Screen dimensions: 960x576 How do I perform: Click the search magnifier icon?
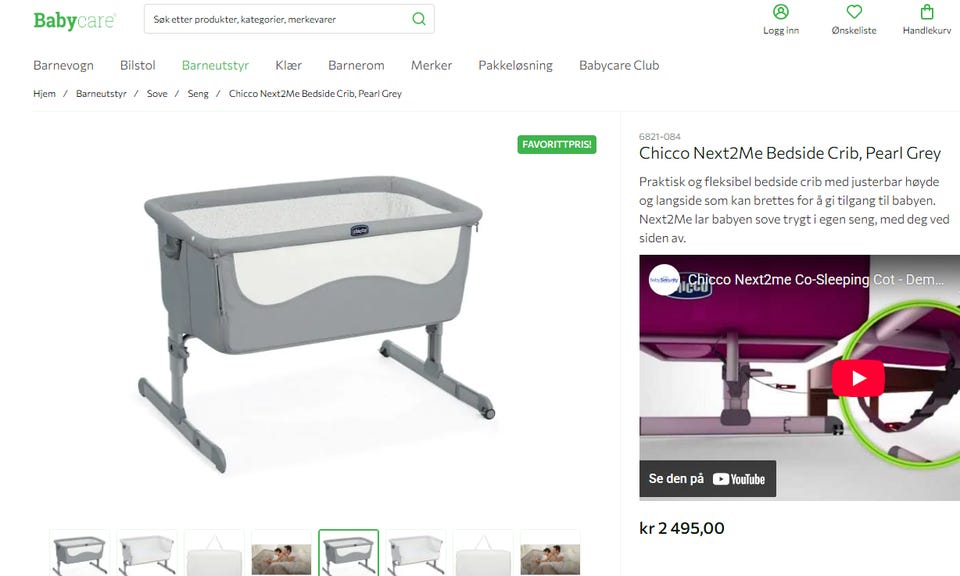(419, 19)
